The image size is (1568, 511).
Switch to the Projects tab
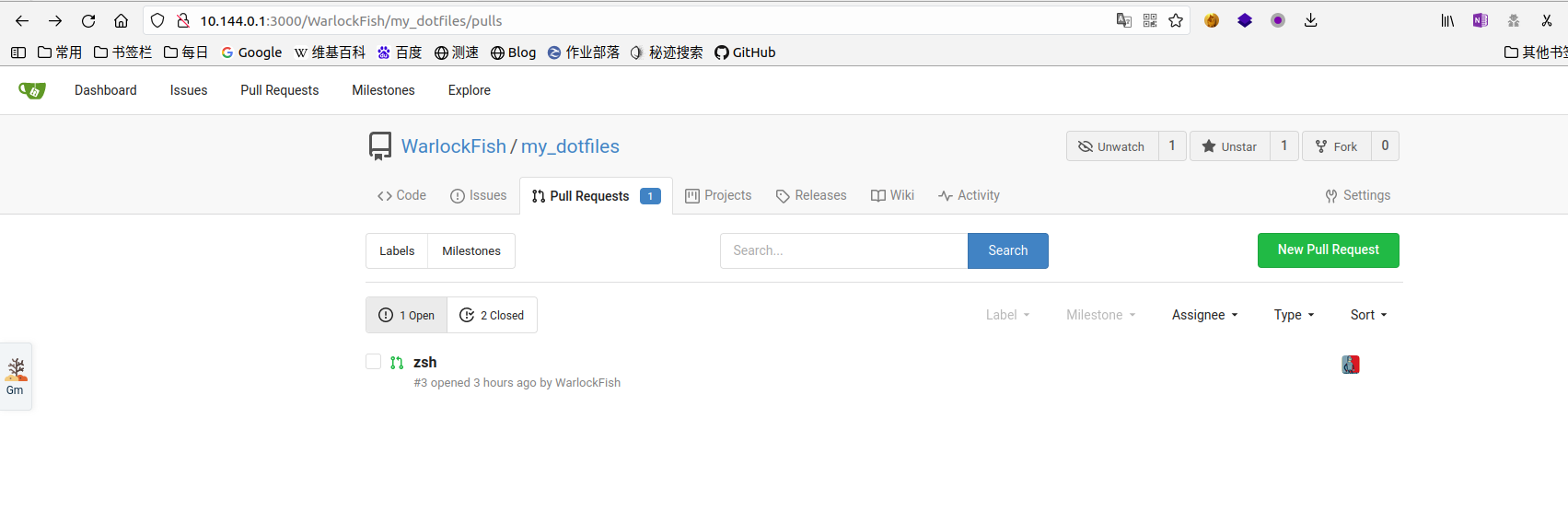click(x=718, y=195)
